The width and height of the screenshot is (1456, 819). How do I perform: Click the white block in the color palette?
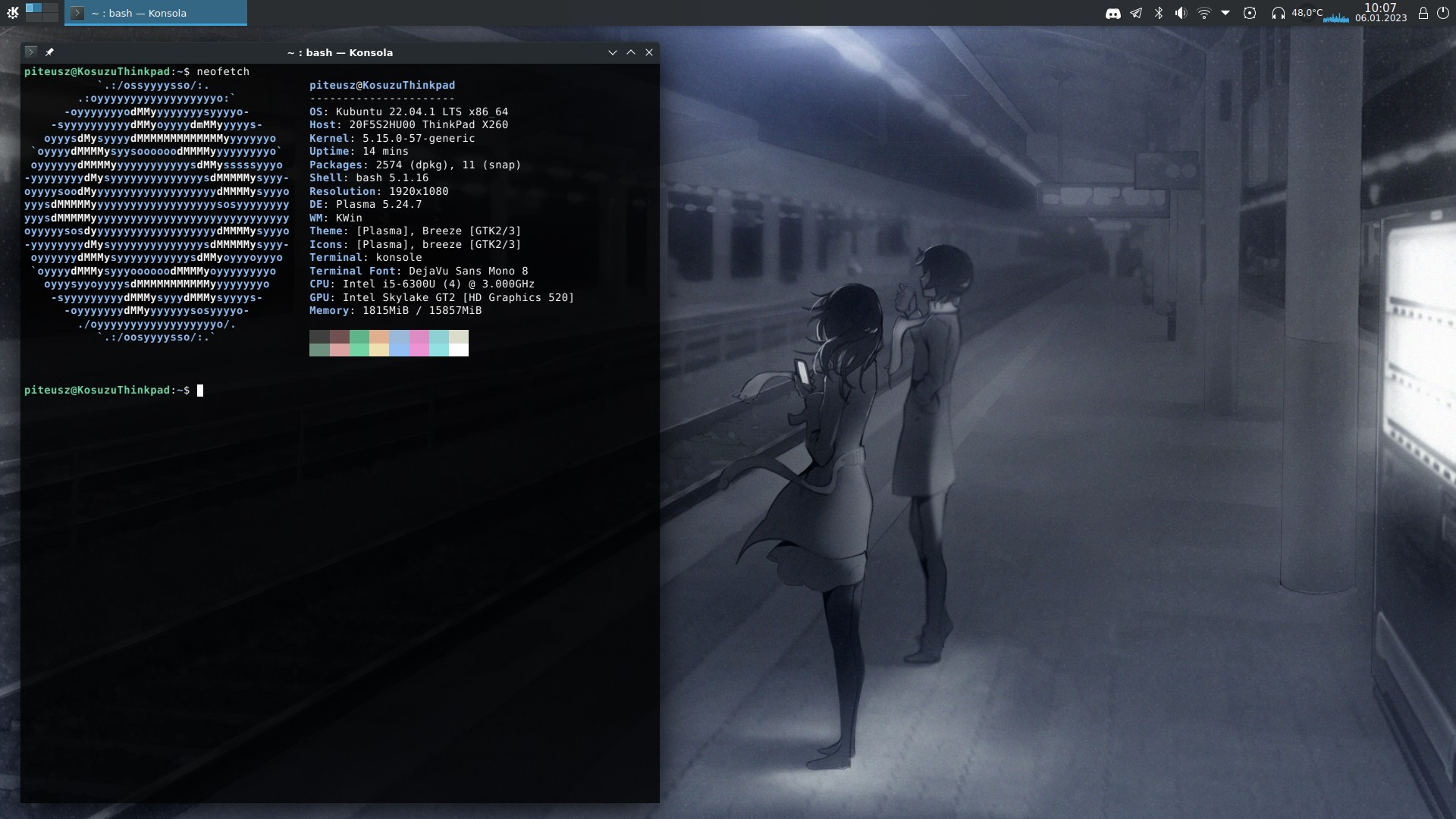459,350
